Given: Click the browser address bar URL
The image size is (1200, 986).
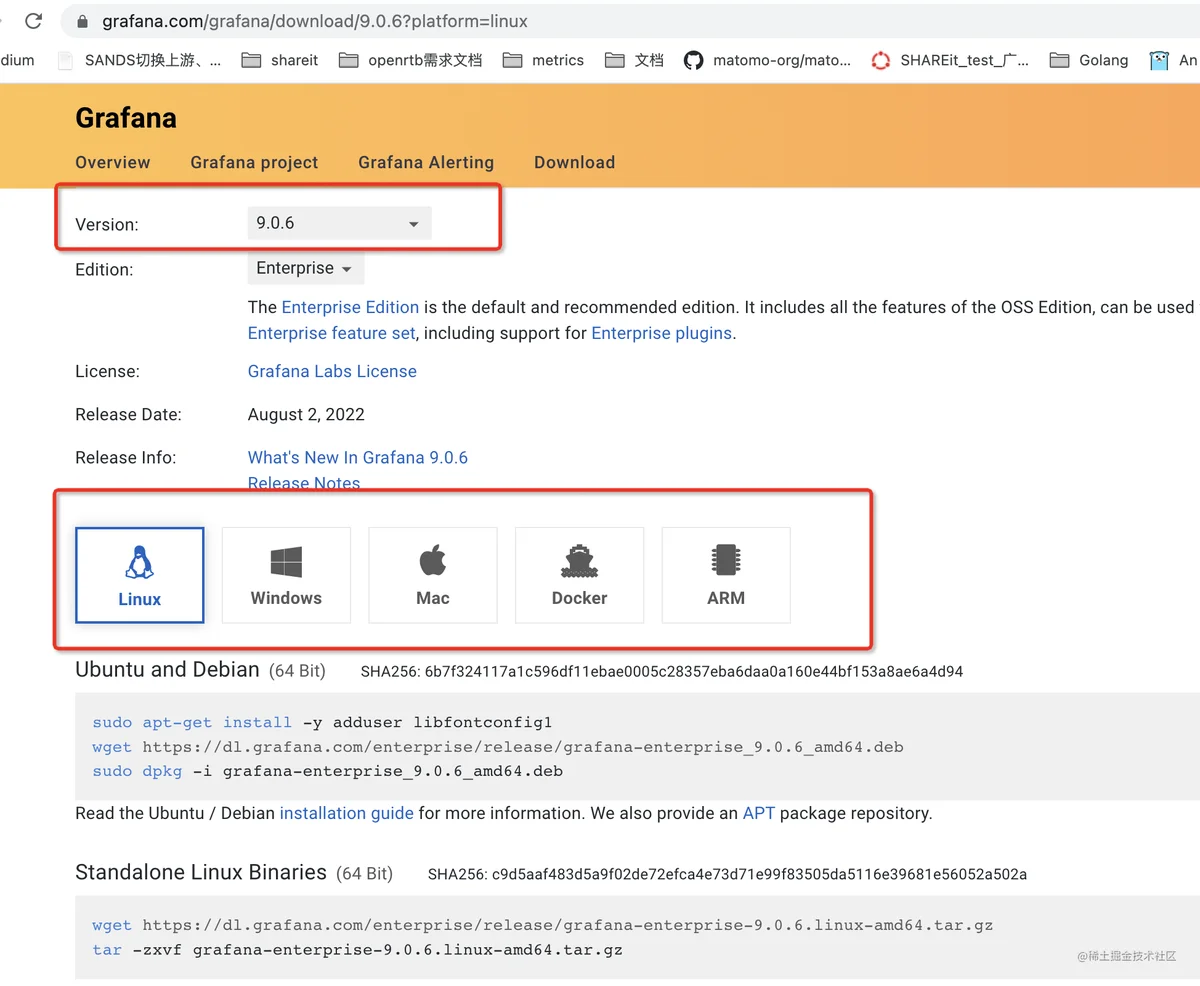Looking at the screenshot, I should click(315, 21).
